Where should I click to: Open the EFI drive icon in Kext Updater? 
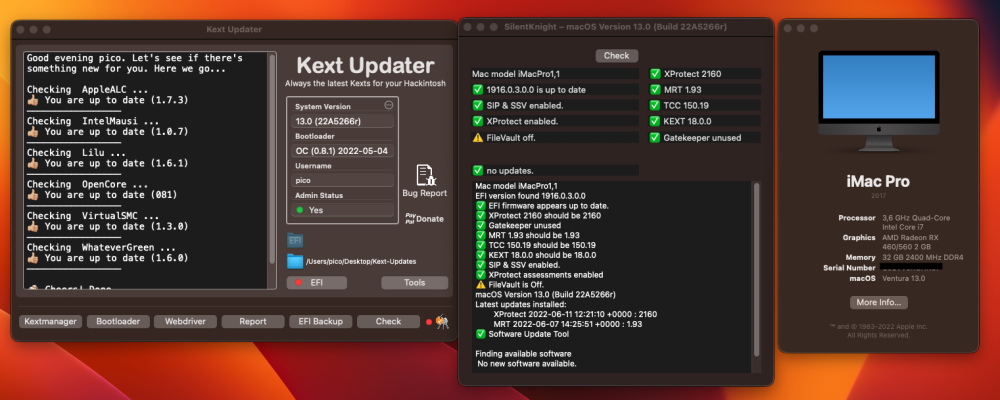295,241
